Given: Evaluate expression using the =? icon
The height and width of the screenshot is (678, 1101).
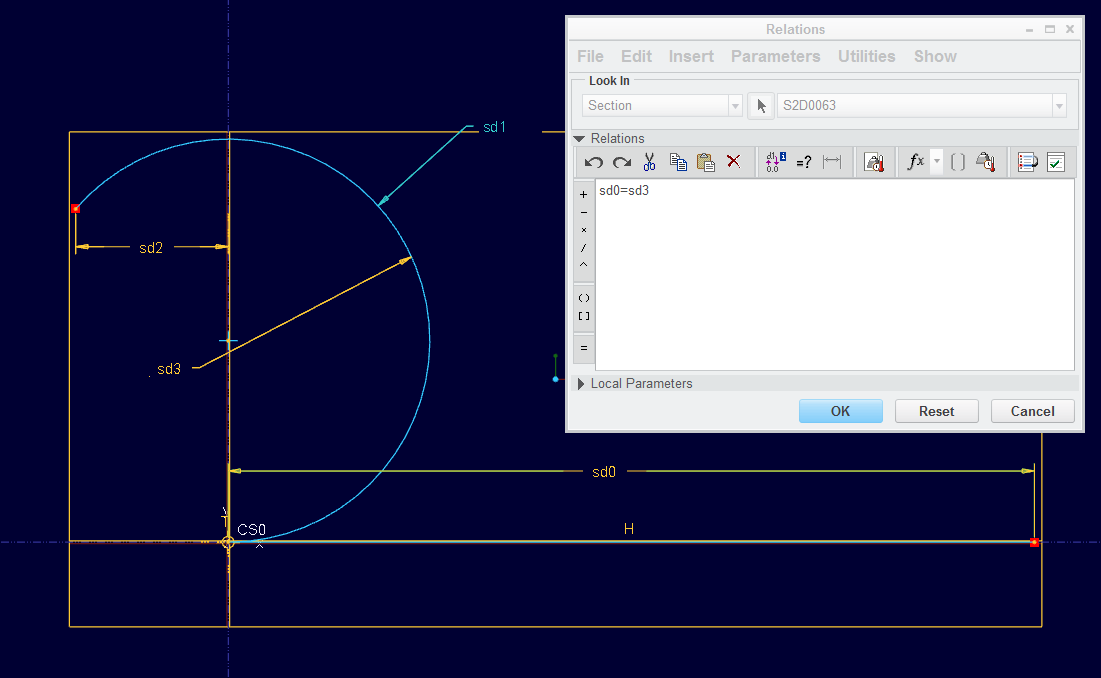Looking at the screenshot, I should click(804, 163).
